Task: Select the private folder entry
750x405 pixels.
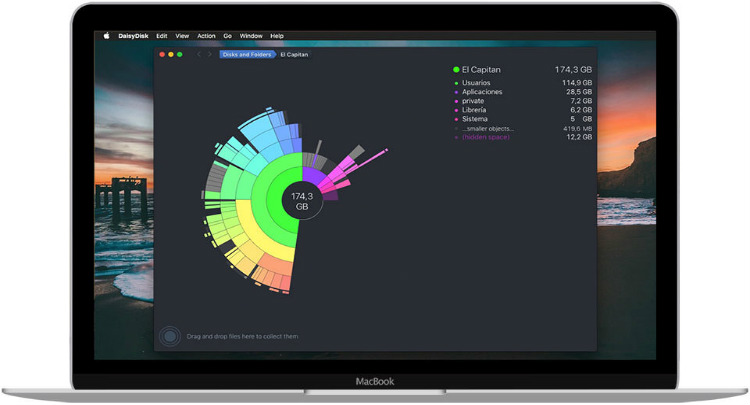Action: click(523, 101)
